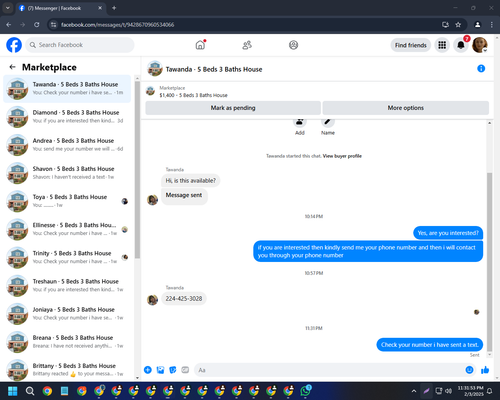Click the Messenger | Facebook tab

[x=60, y=8]
